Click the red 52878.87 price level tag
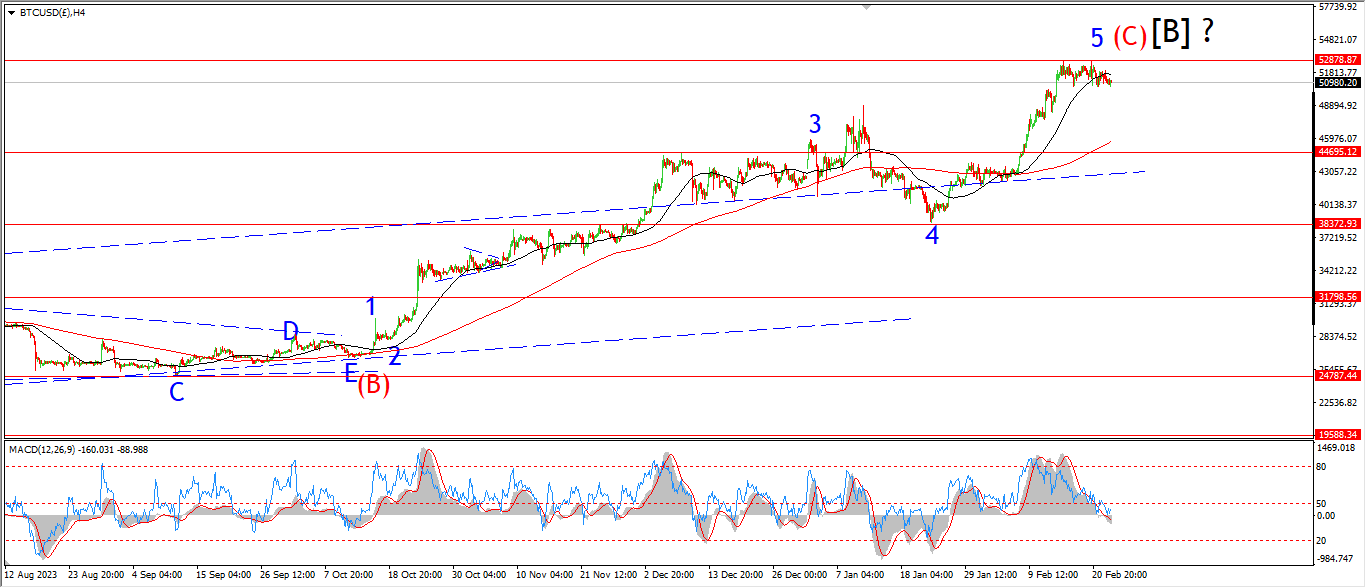 pos(1337,60)
